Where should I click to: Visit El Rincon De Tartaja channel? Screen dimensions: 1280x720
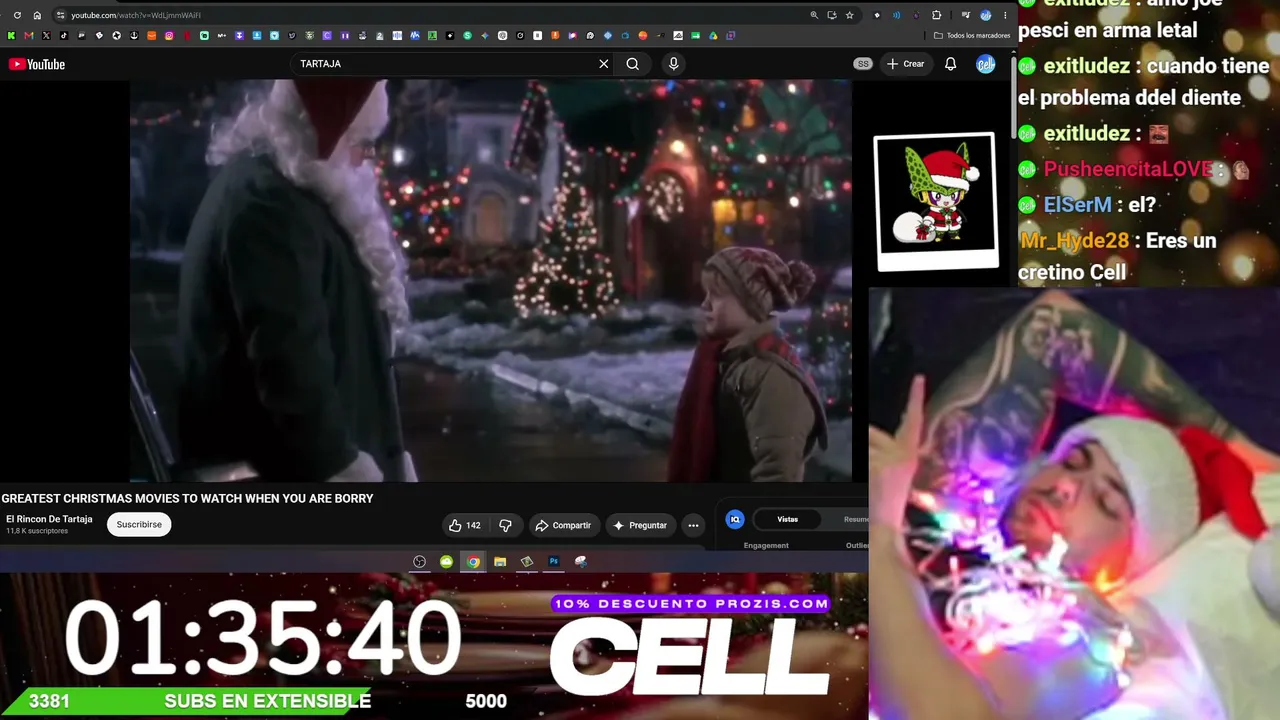point(49,519)
